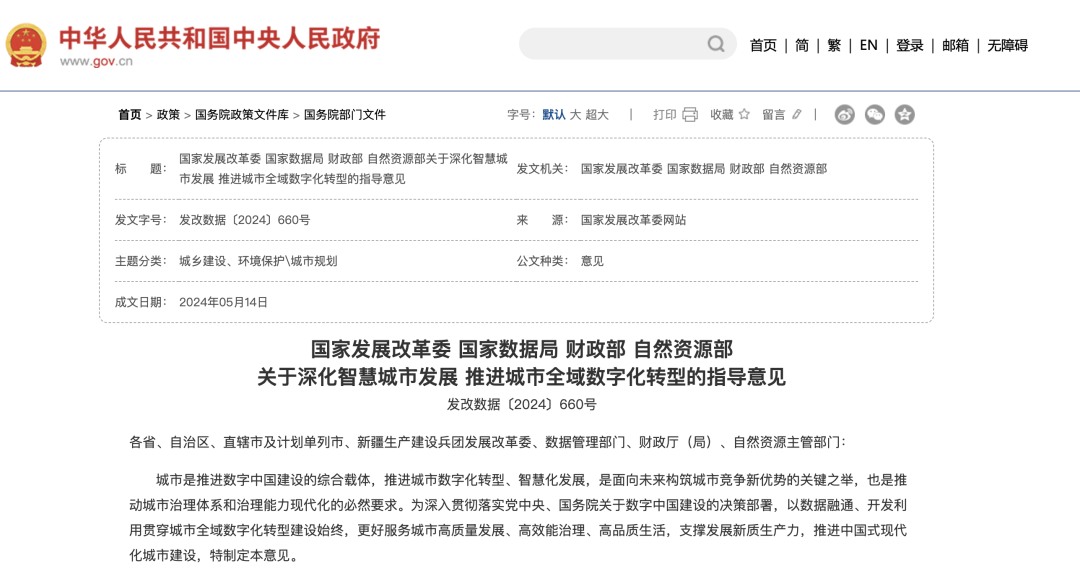The width and height of the screenshot is (1080, 579).
Task: Set font size to 默认
Action: tap(554, 115)
